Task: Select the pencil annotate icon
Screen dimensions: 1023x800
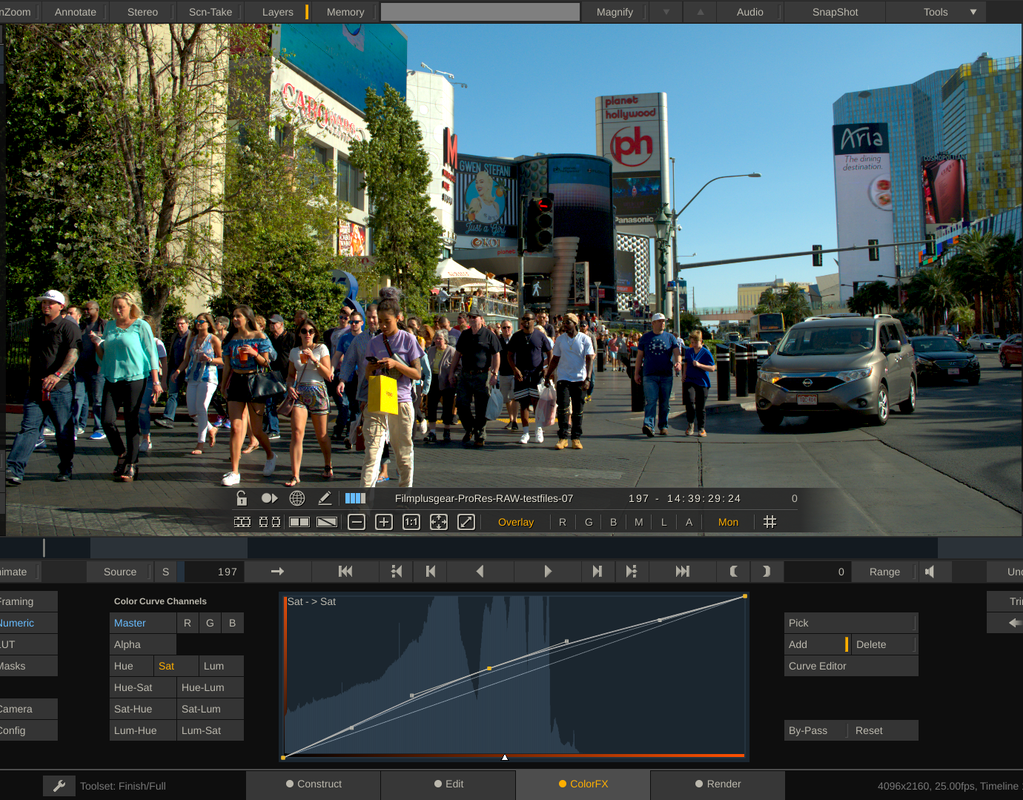Action: [324, 499]
